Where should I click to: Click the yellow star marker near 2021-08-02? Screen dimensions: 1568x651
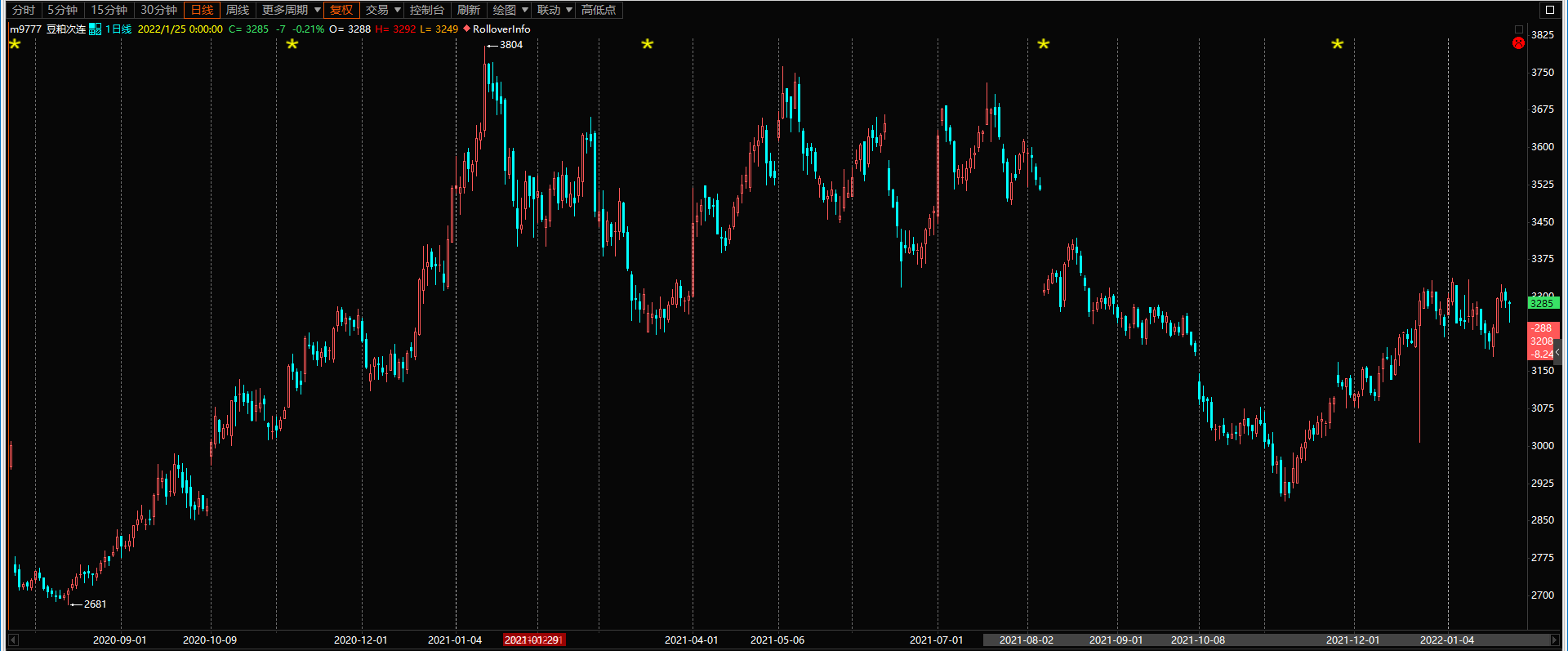pos(1043,44)
